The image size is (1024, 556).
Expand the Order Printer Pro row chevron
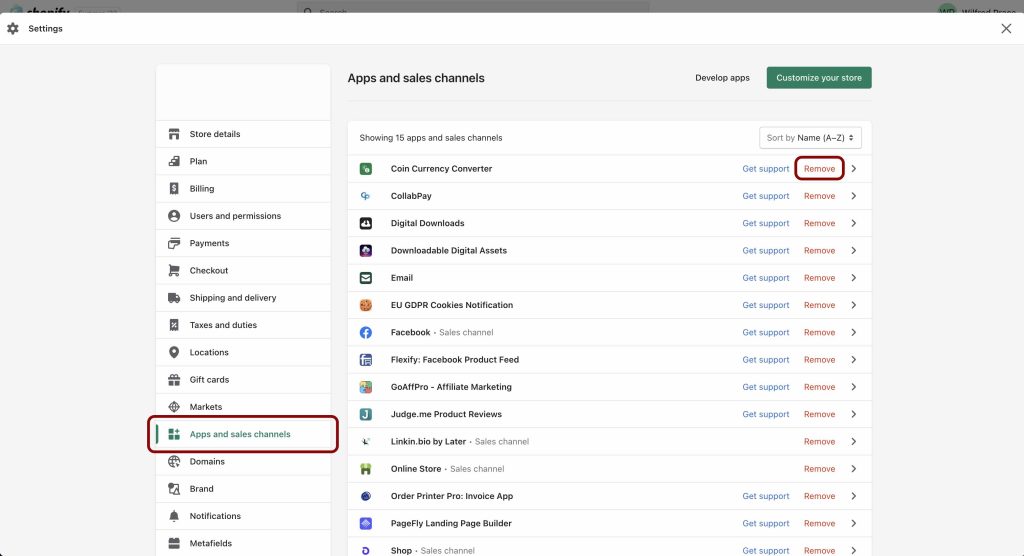[x=854, y=496]
